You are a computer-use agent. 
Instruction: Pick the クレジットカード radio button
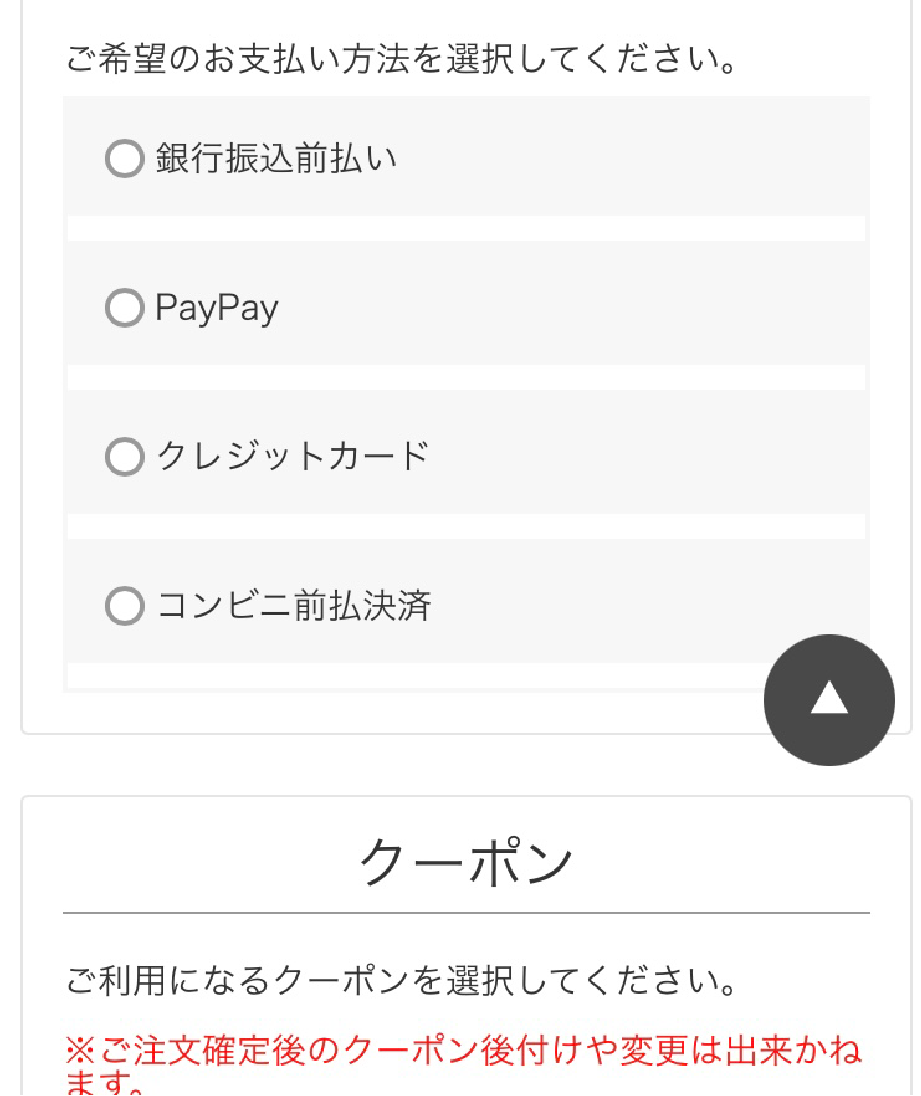pos(124,457)
